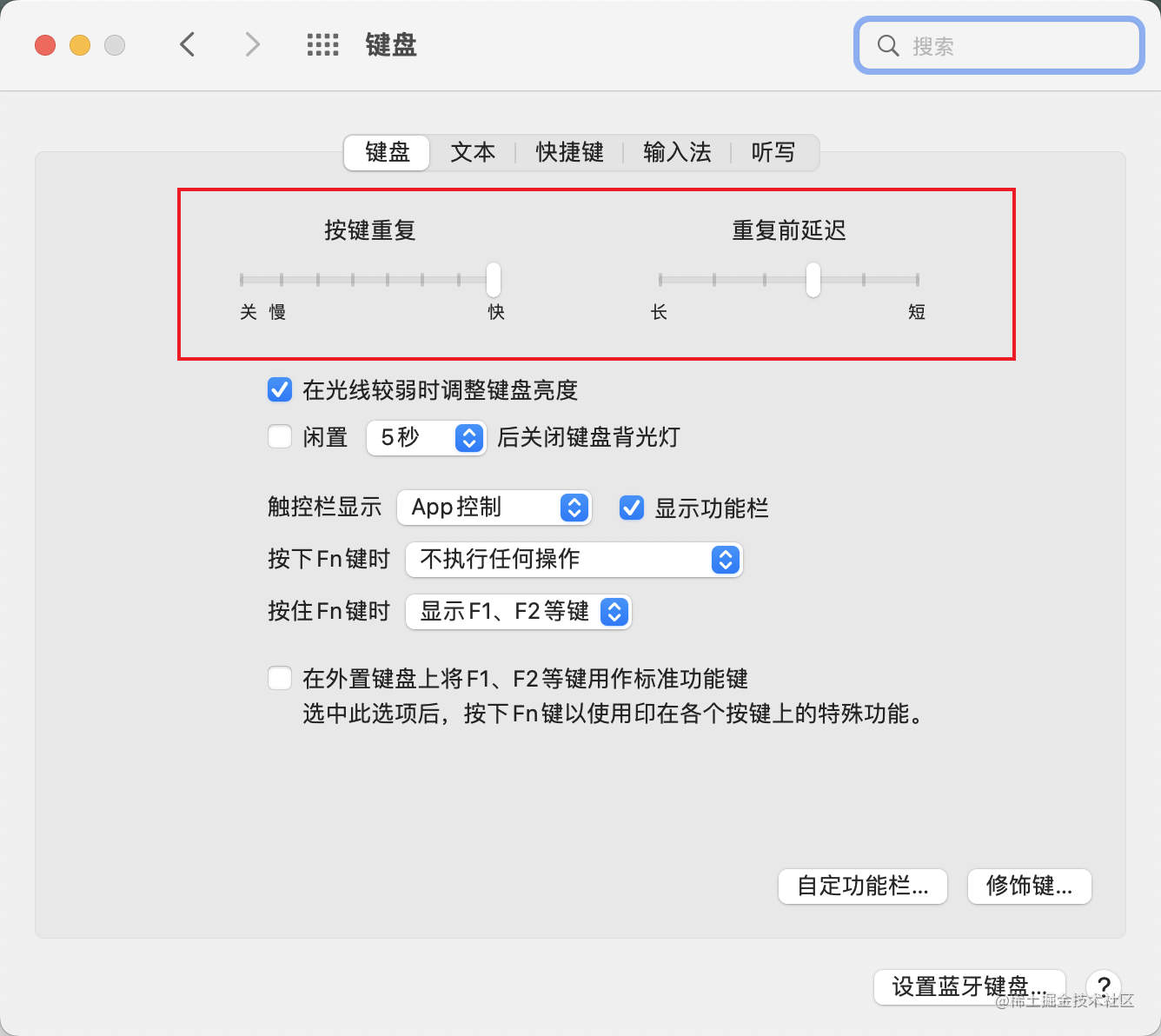This screenshot has width=1161, height=1036.
Task: Open the 5秒 idle time dropdown
Action: pyautogui.click(x=426, y=437)
